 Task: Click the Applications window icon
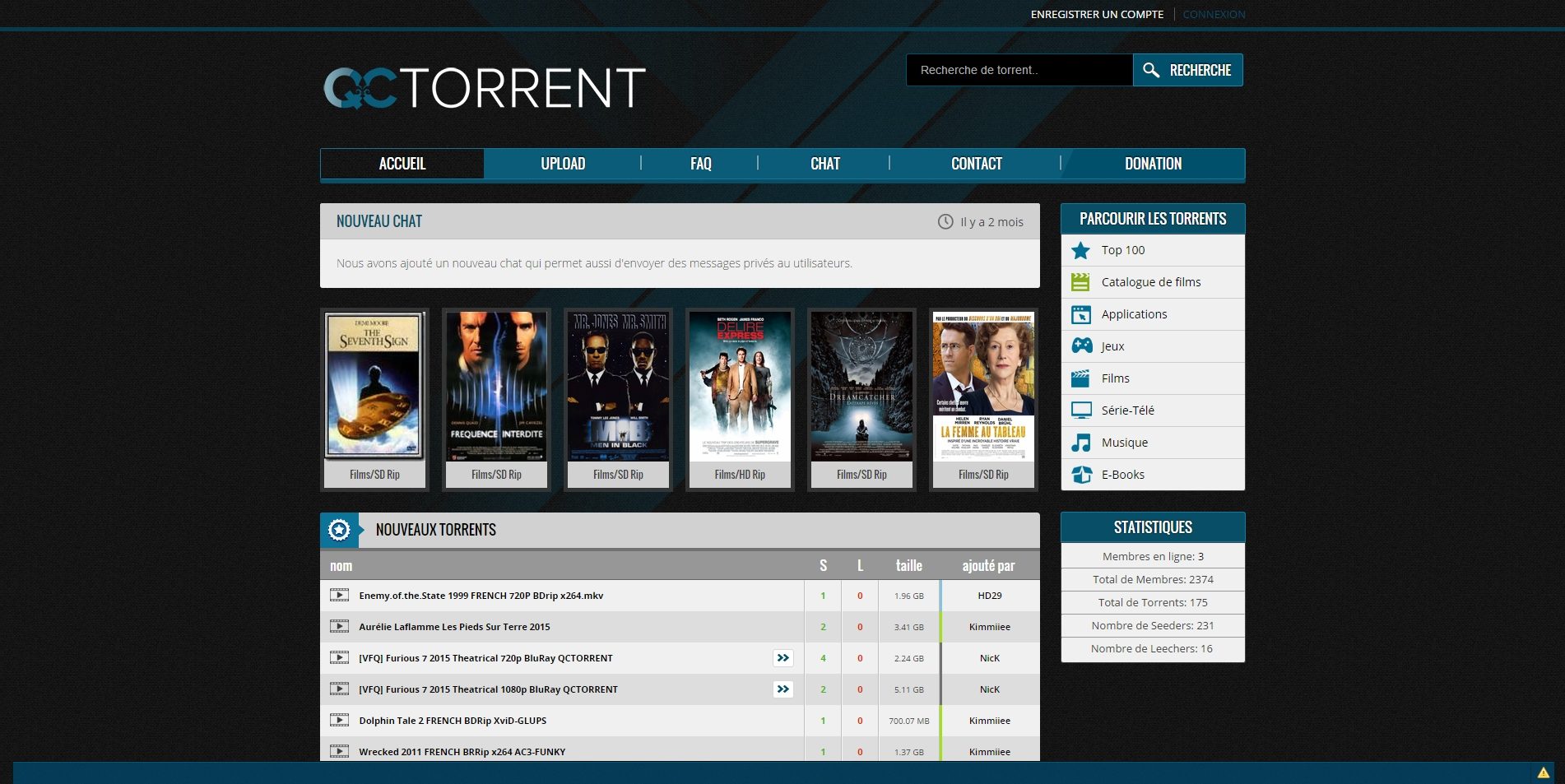coord(1080,314)
